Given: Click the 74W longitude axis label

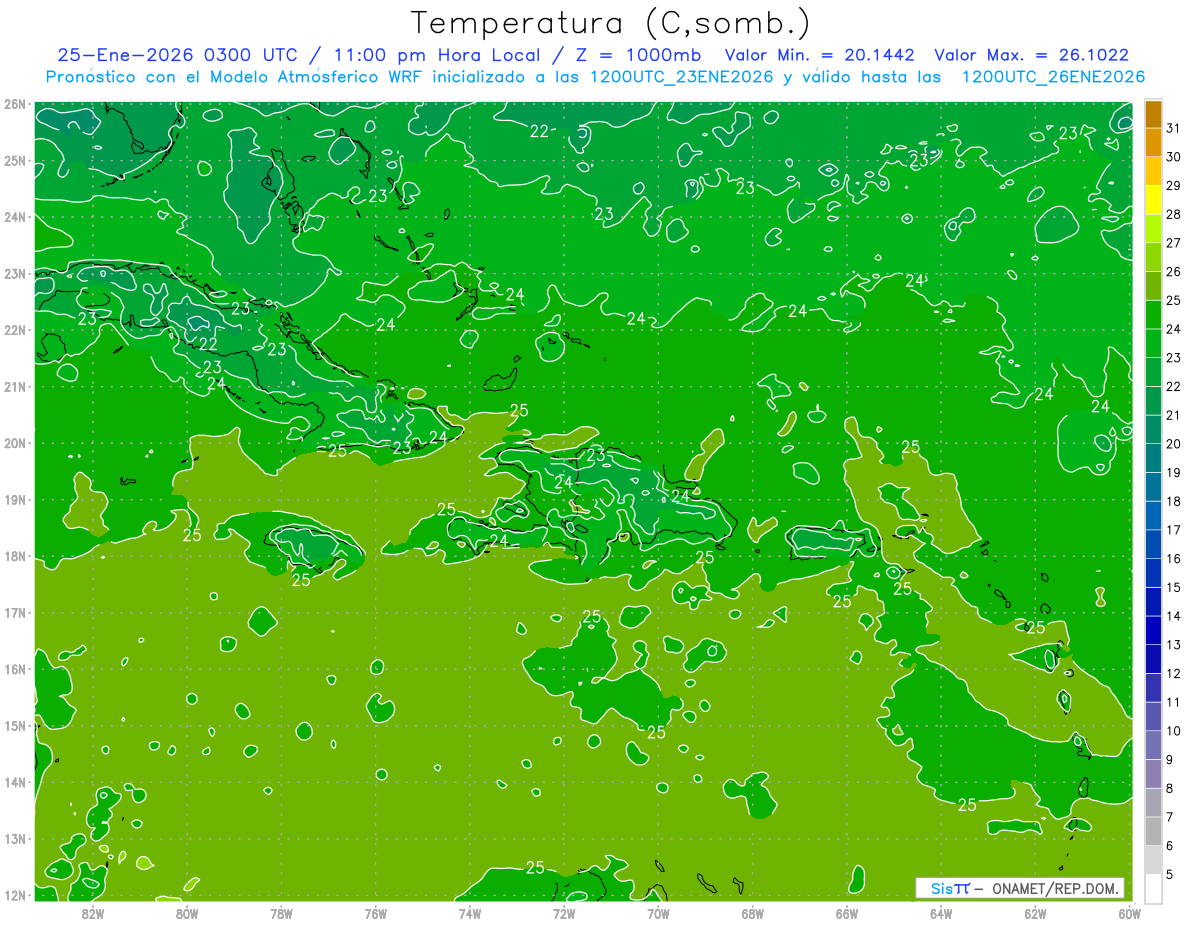Looking at the screenshot, I should tap(469, 914).
